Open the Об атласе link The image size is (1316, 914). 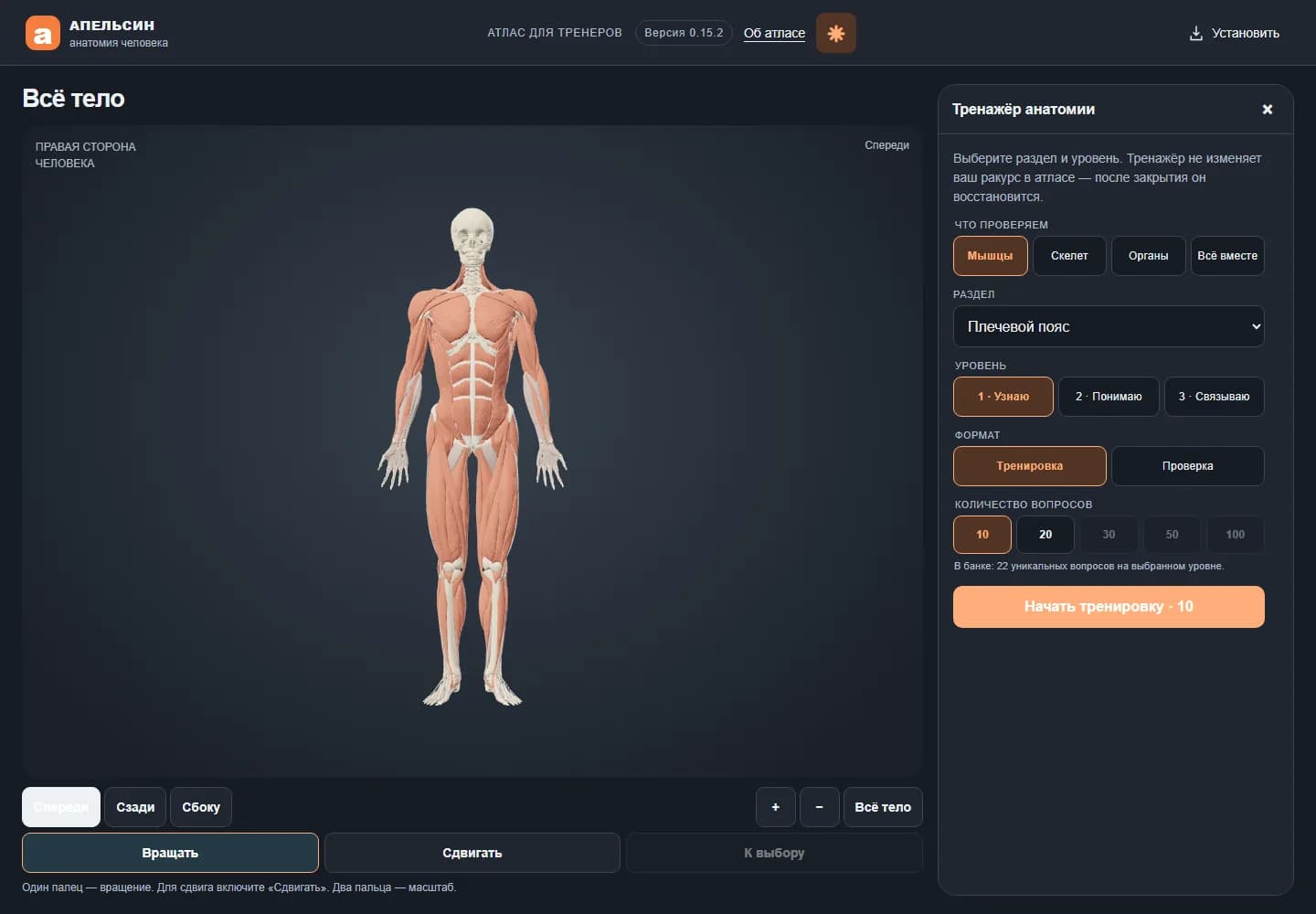click(774, 33)
